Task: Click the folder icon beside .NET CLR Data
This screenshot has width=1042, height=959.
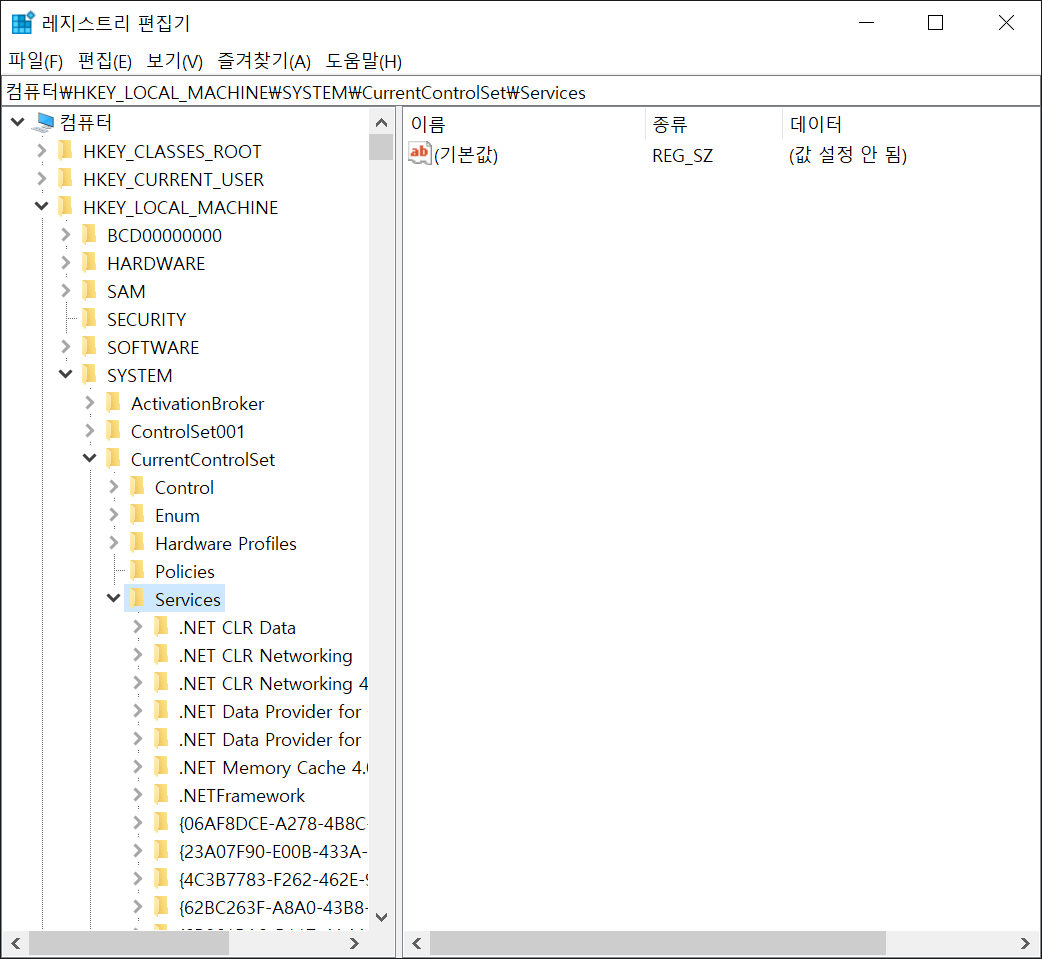Action: click(161, 627)
